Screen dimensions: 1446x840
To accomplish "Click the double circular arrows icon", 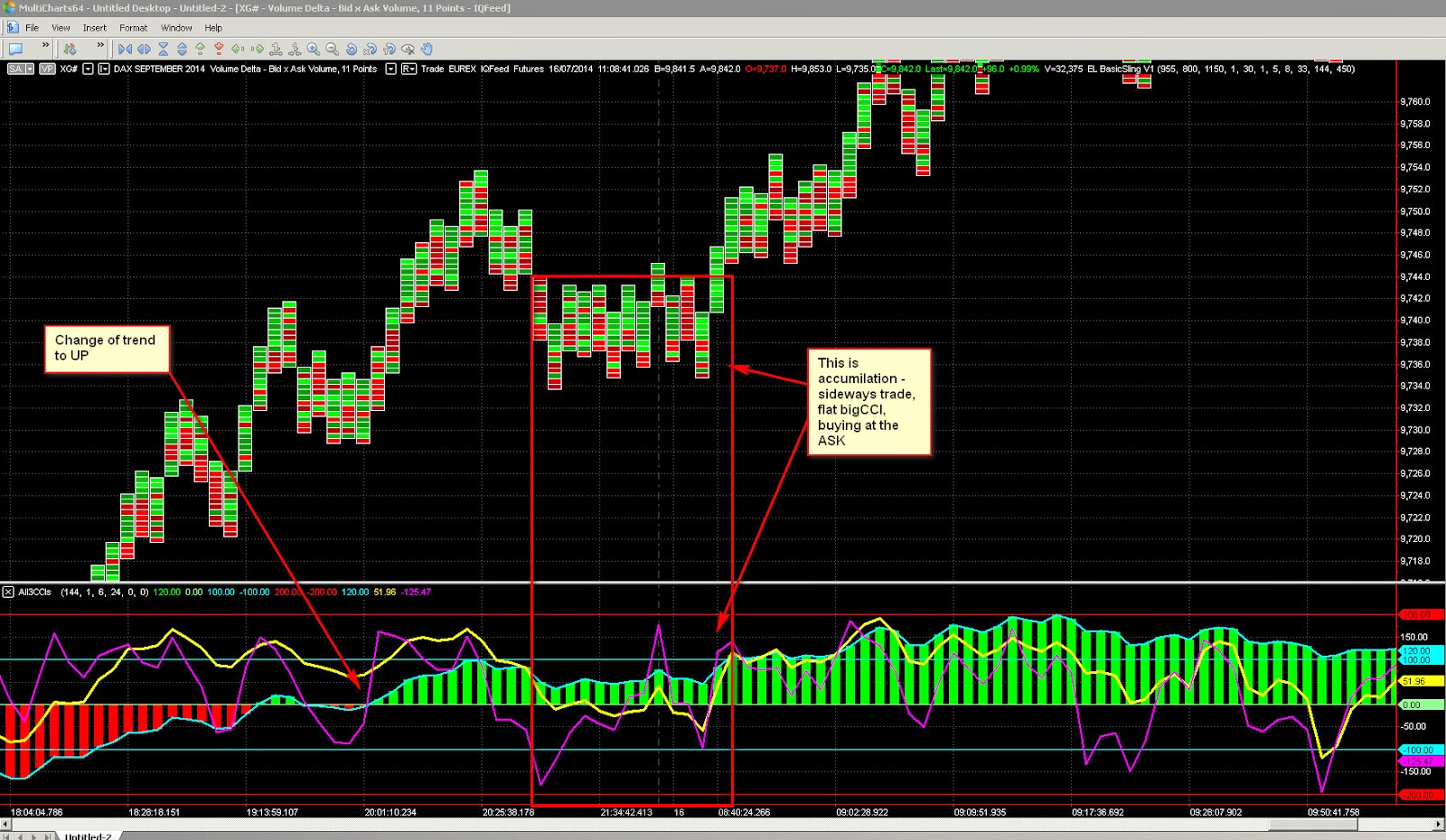I will point(389,49).
